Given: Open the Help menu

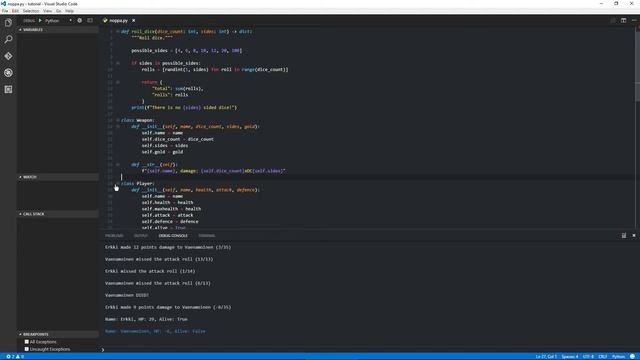Looking at the screenshot, I should point(69,11).
